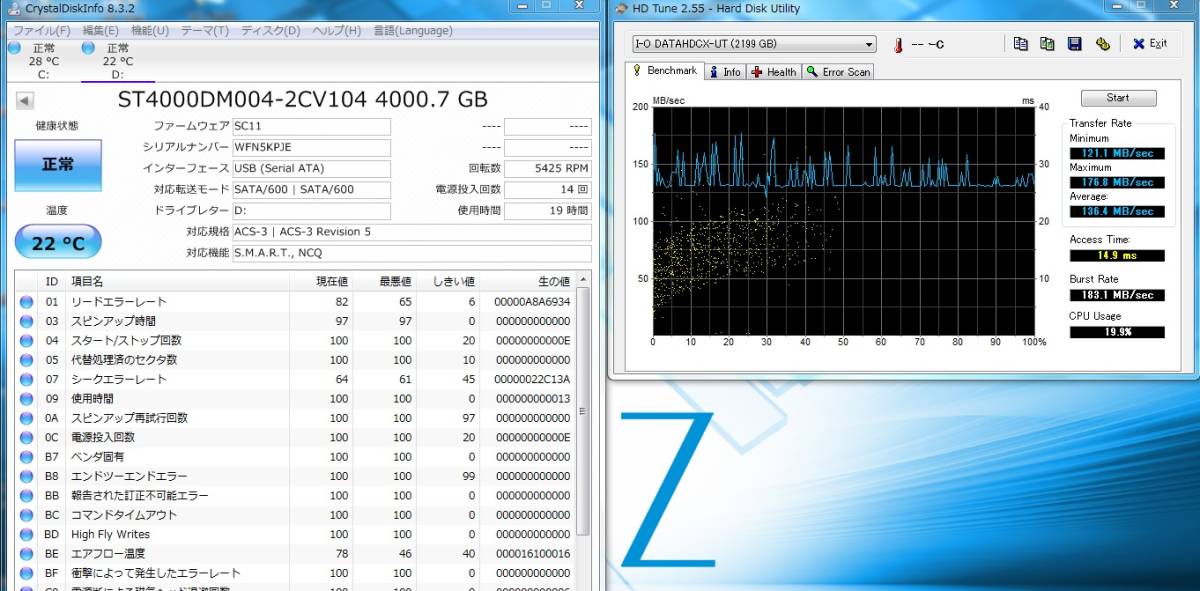Switch to the Health tab

[x=774, y=72]
